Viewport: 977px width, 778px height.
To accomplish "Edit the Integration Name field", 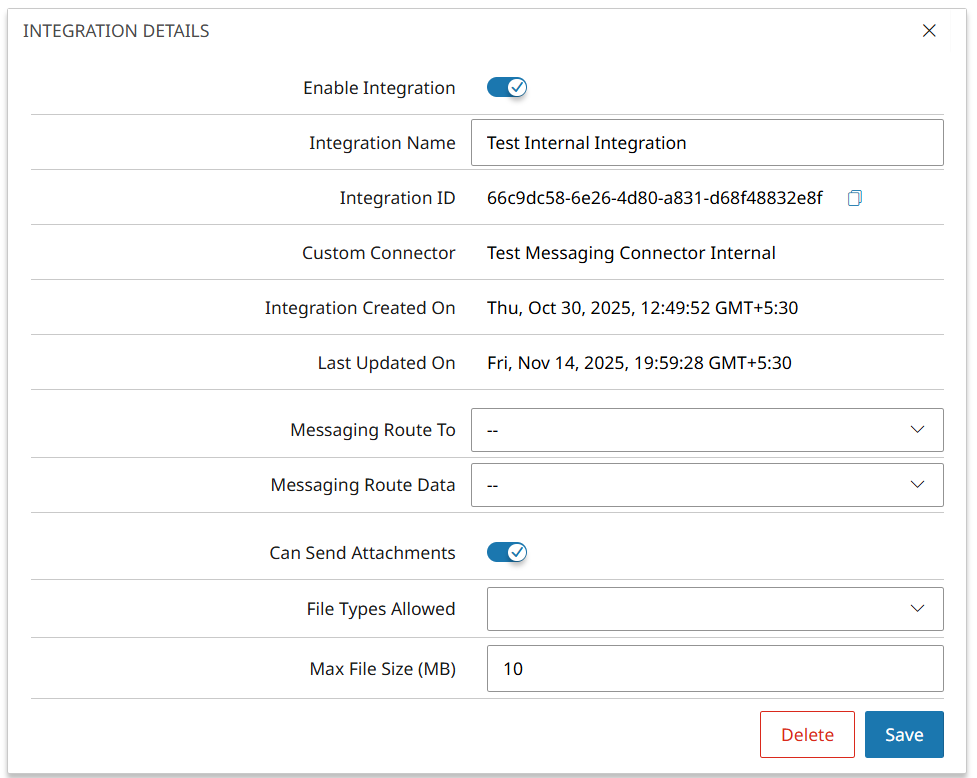I will [707, 143].
